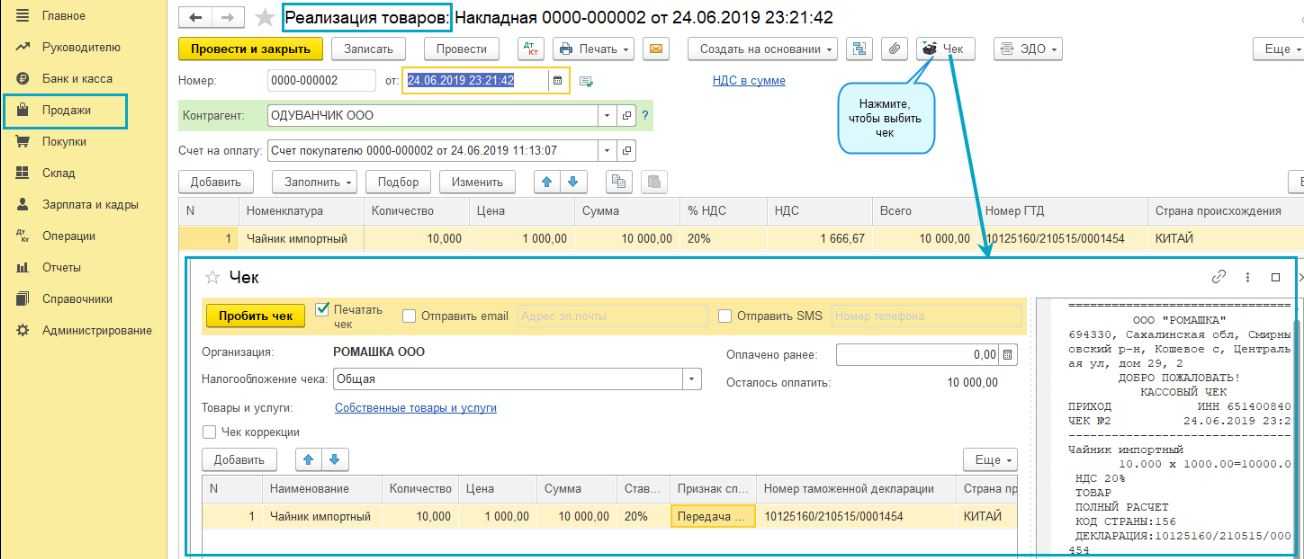Click the Пробить чек button
Image resolution: width=1304 pixels, height=559 pixels.
pos(255,317)
